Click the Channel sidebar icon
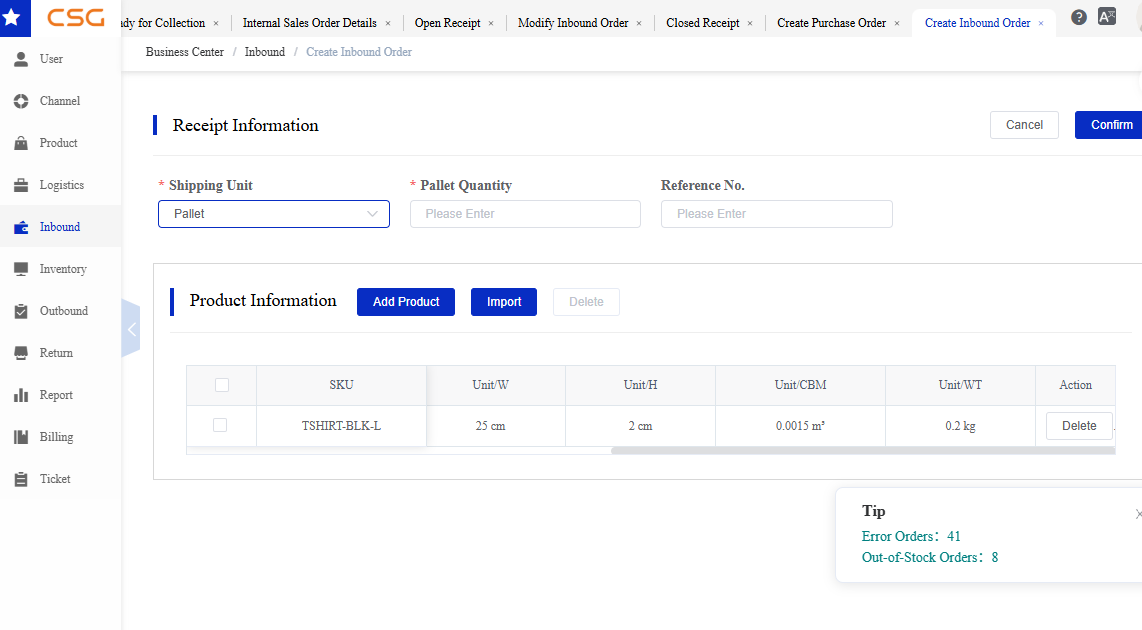The image size is (1142, 630). [21, 101]
